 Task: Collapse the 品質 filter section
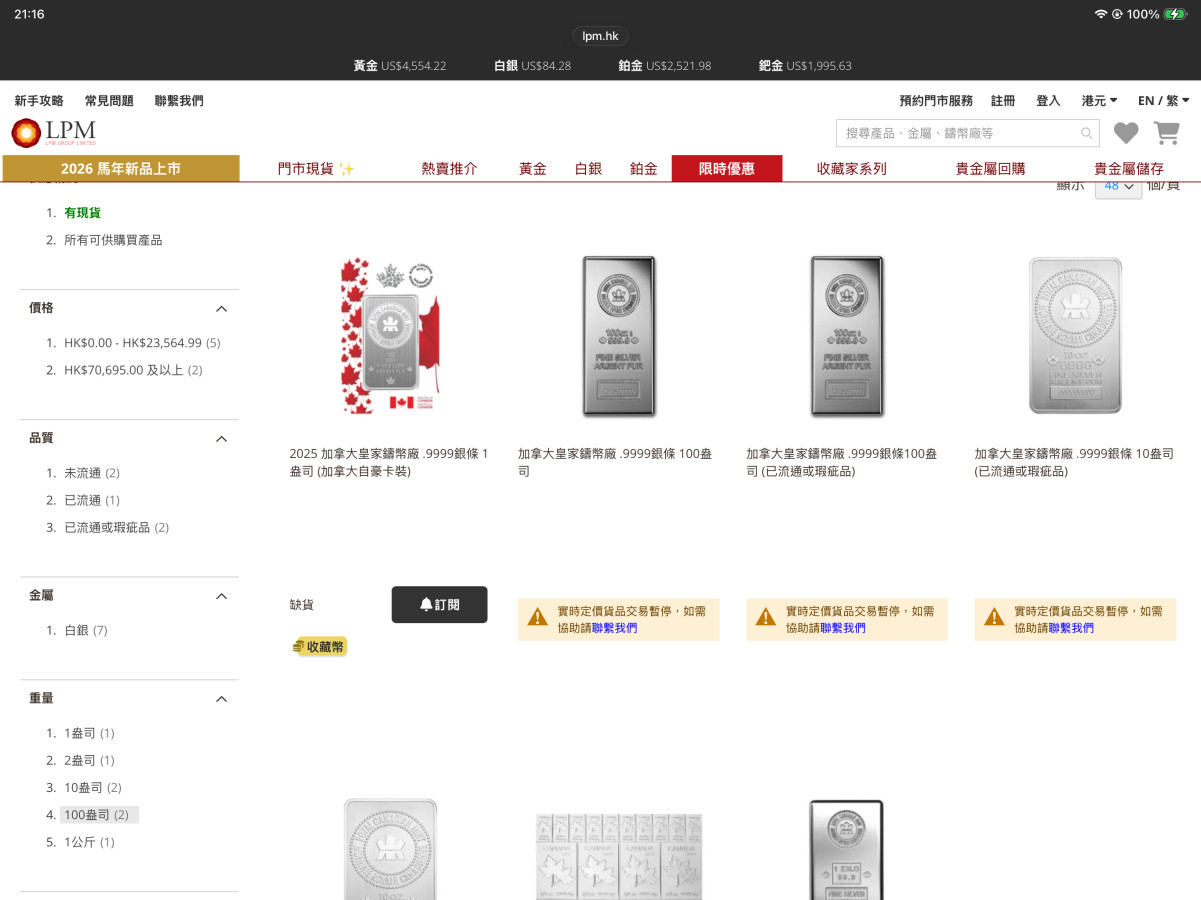(222, 439)
